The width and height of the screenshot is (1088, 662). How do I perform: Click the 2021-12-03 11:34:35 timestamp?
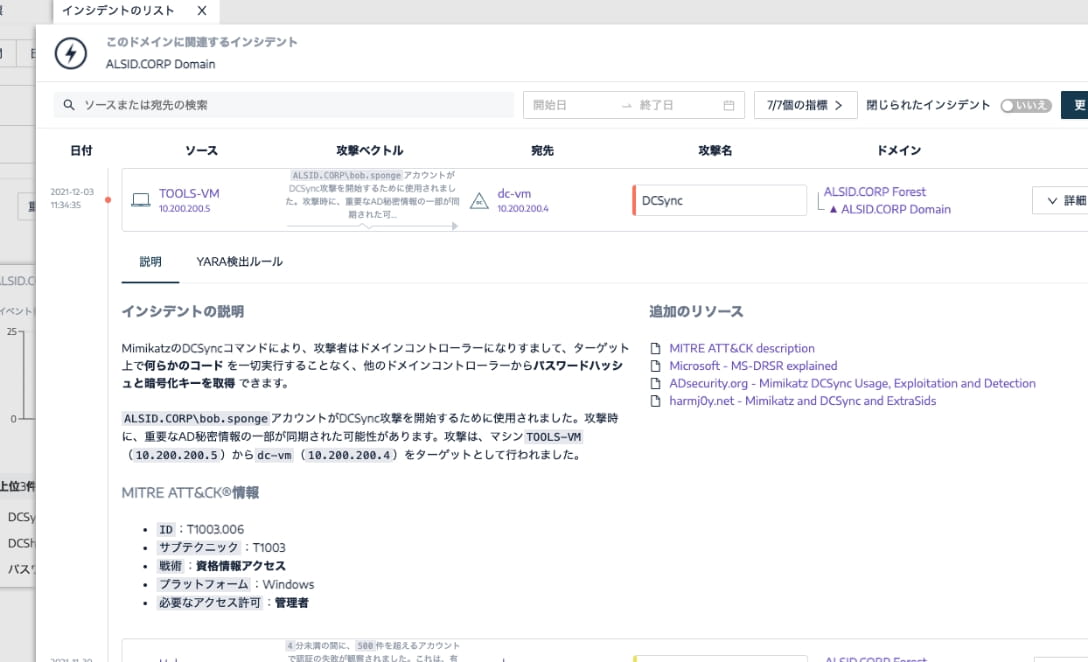72,198
